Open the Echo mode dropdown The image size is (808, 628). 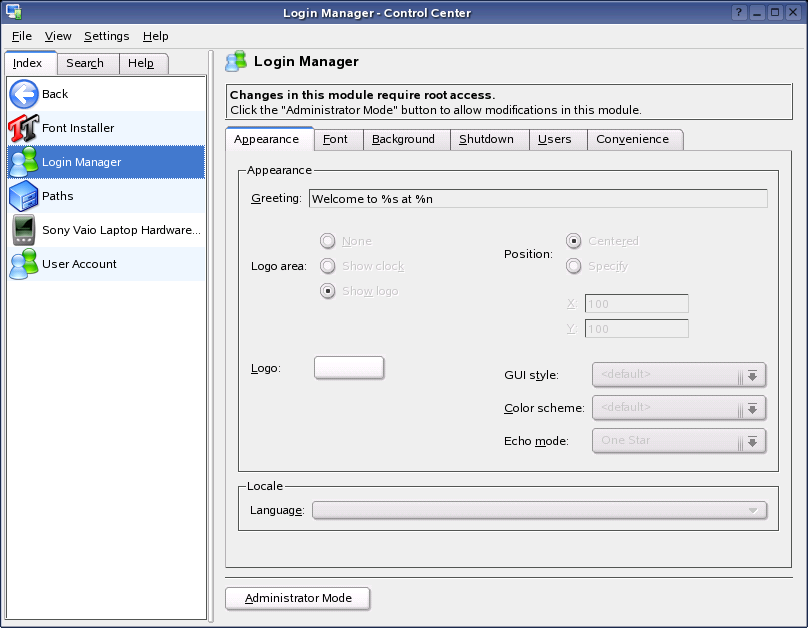(x=679, y=441)
